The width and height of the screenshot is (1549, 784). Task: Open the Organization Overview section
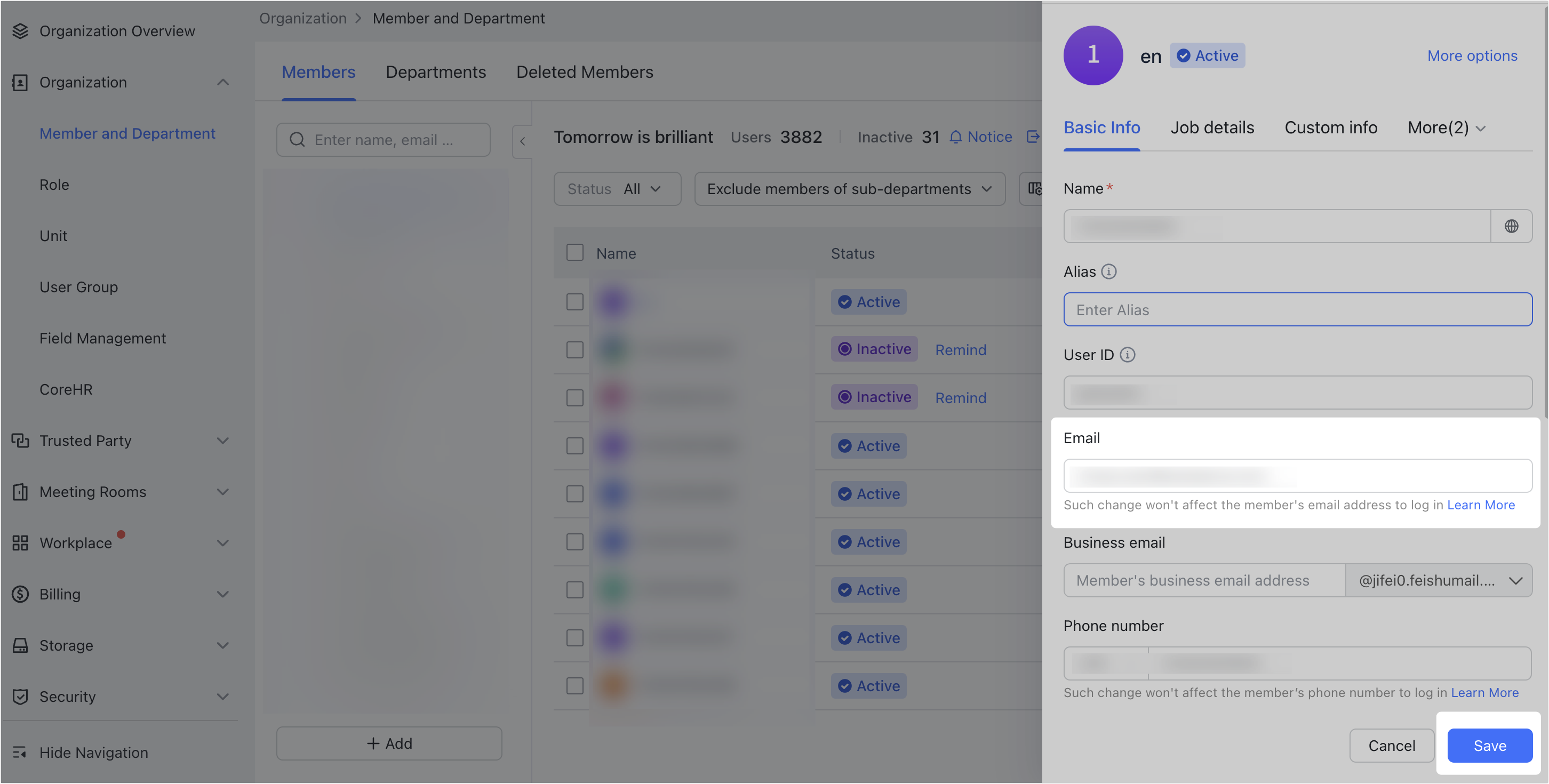point(117,30)
